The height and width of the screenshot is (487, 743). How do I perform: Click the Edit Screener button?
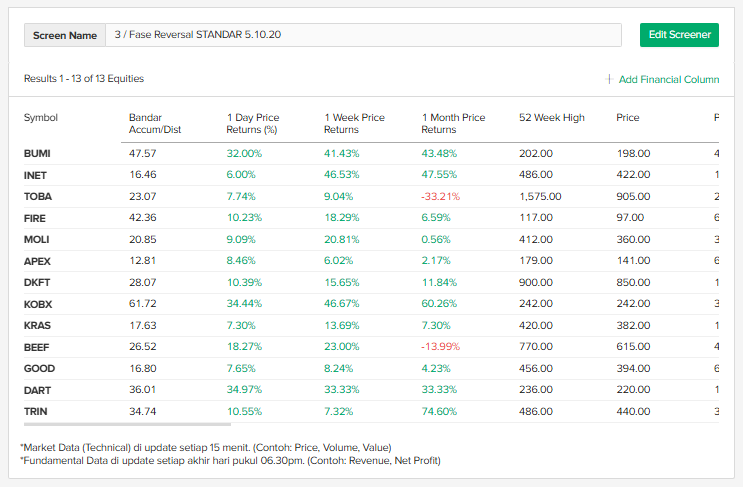pos(679,35)
